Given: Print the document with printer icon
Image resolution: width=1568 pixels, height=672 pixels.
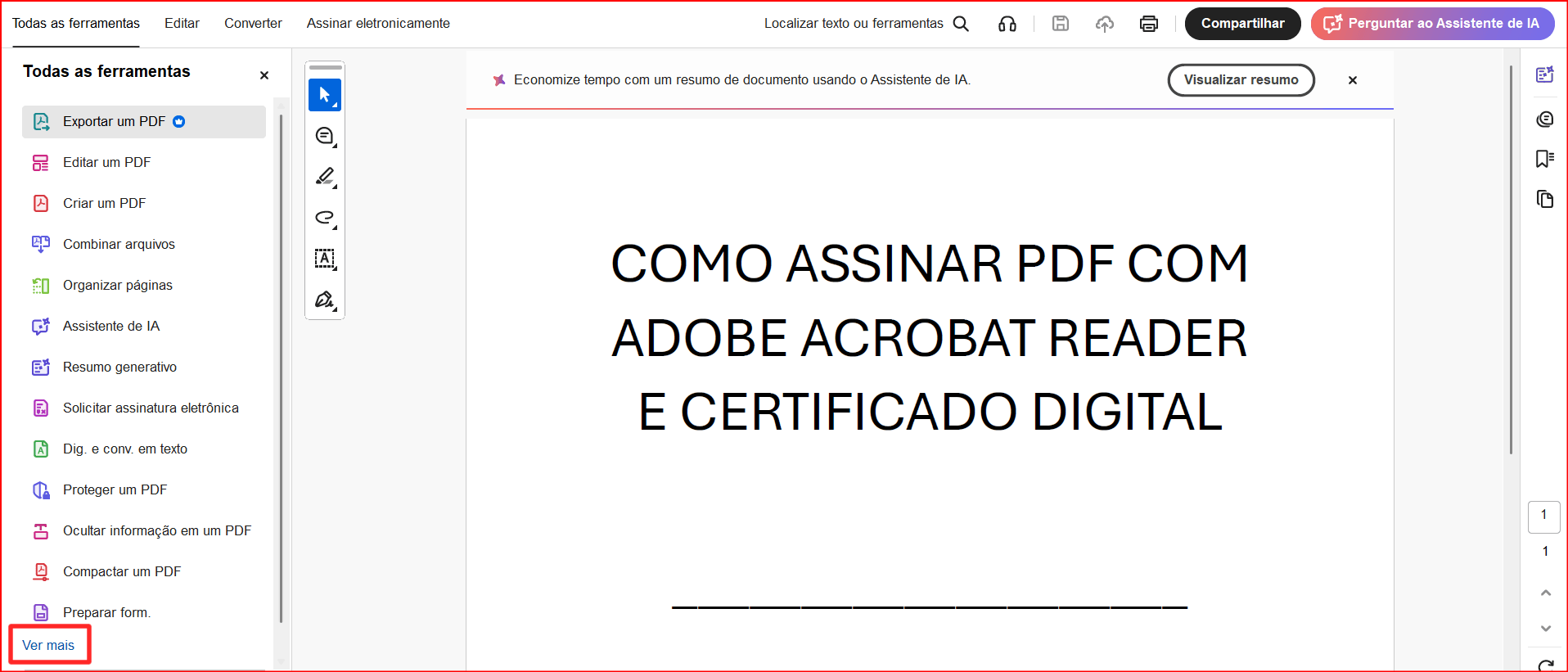Looking at the screenshot, I should point(1149,24).
